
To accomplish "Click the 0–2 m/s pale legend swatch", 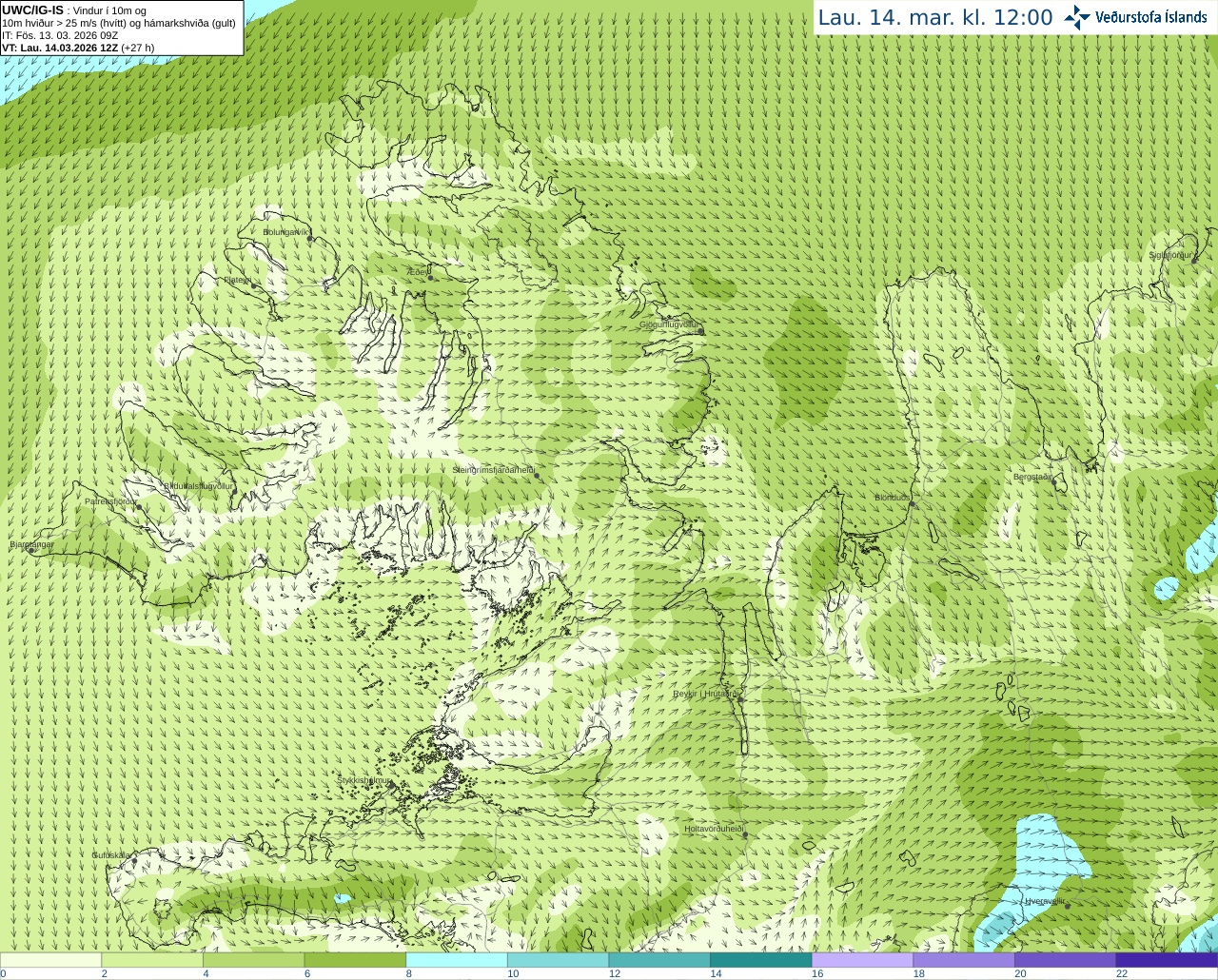I will (50, 960).
